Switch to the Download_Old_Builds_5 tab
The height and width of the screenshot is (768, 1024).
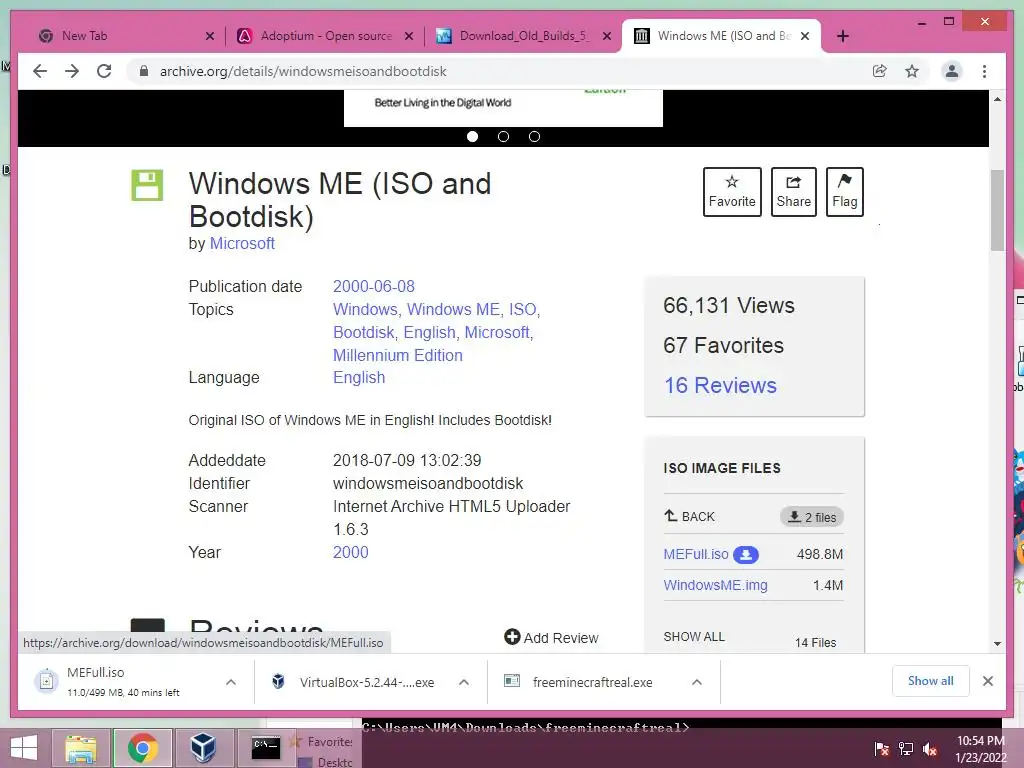pos(524,36)
